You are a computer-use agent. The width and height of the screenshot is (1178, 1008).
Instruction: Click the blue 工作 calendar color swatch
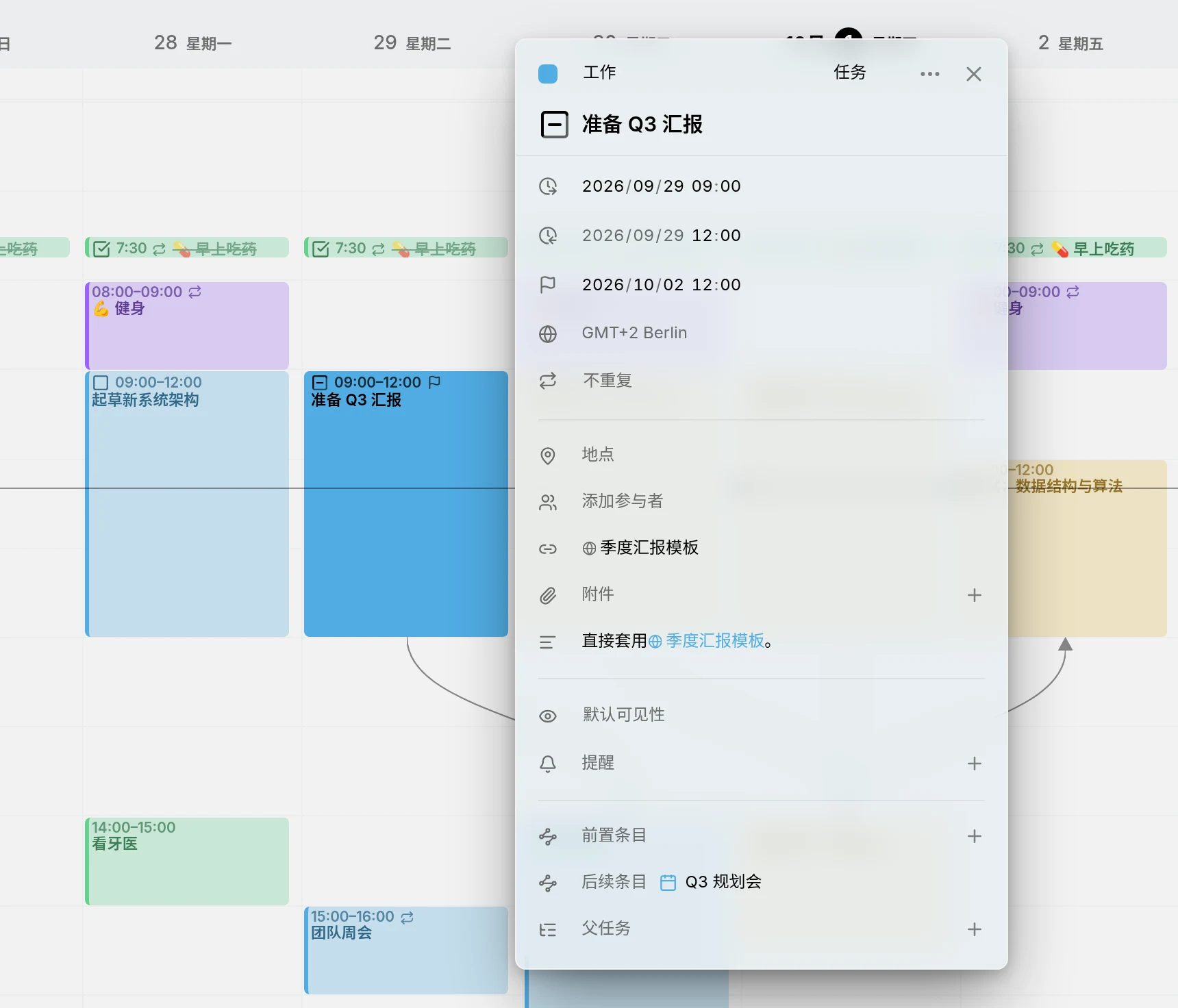pos(548,73)
